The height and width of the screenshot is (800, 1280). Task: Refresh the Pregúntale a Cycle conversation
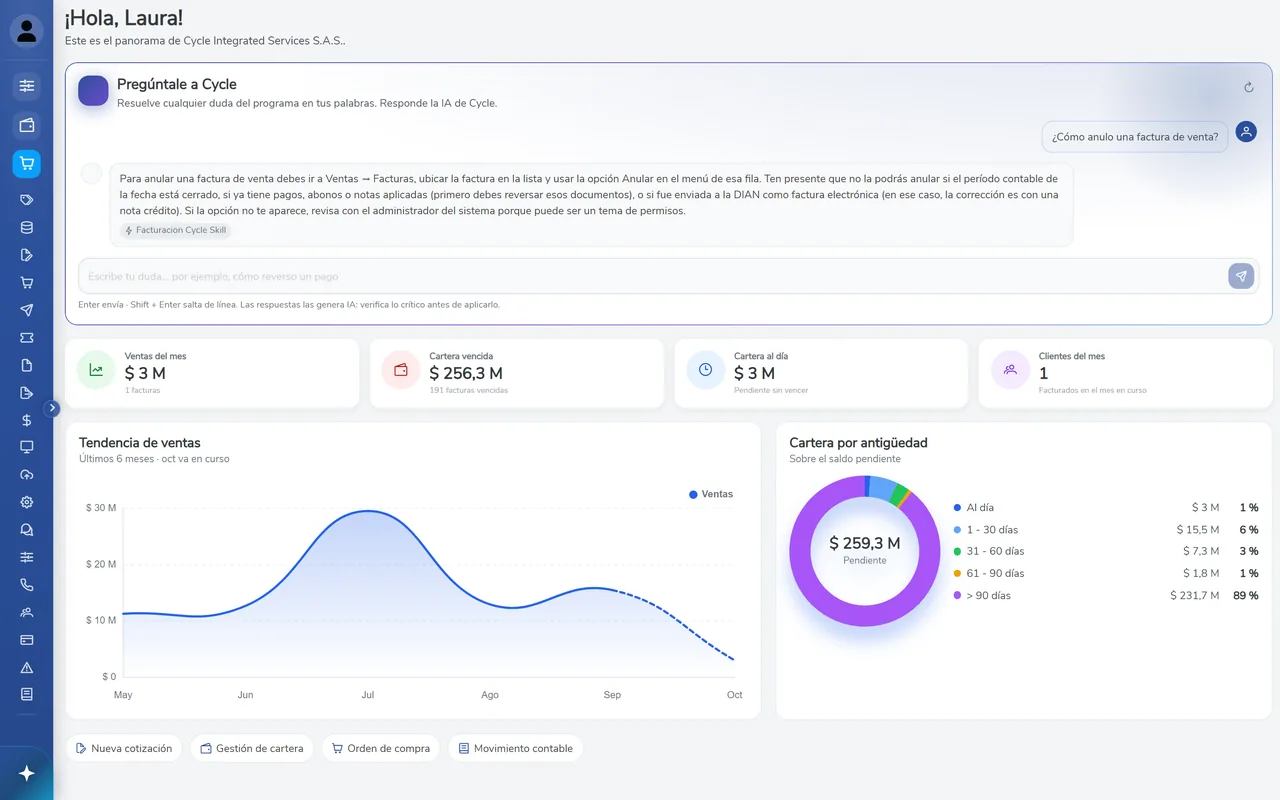tap(1249, 88)
